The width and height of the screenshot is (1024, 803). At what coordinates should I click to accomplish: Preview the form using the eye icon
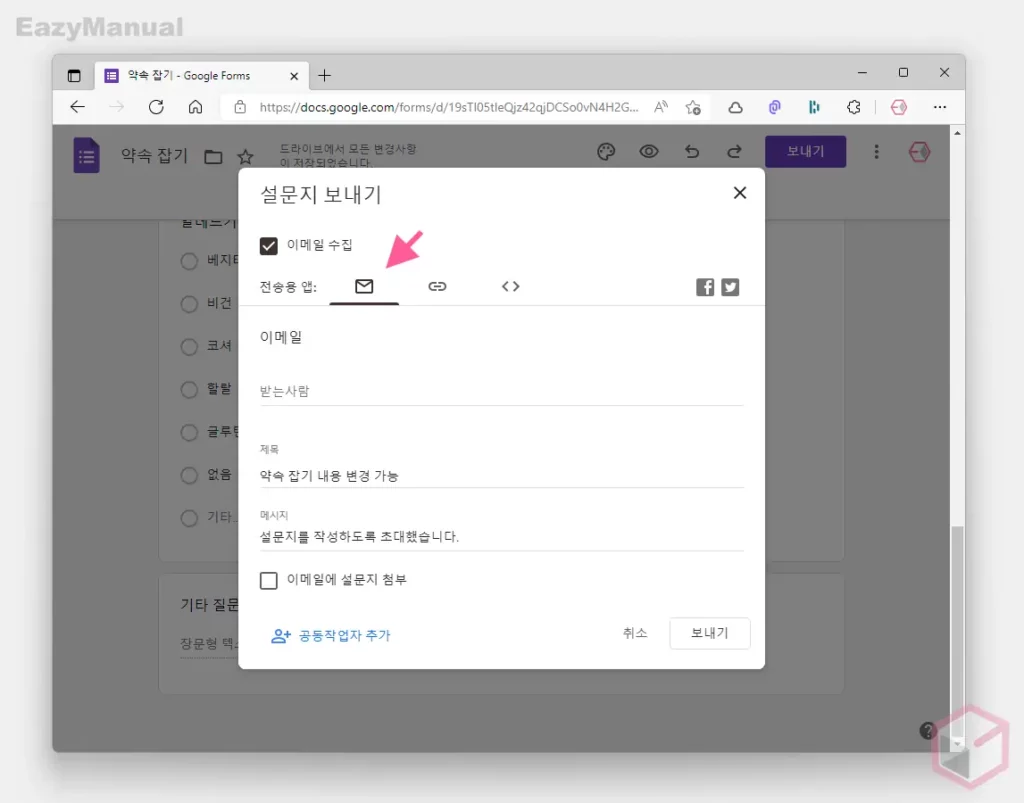[648, 151]
